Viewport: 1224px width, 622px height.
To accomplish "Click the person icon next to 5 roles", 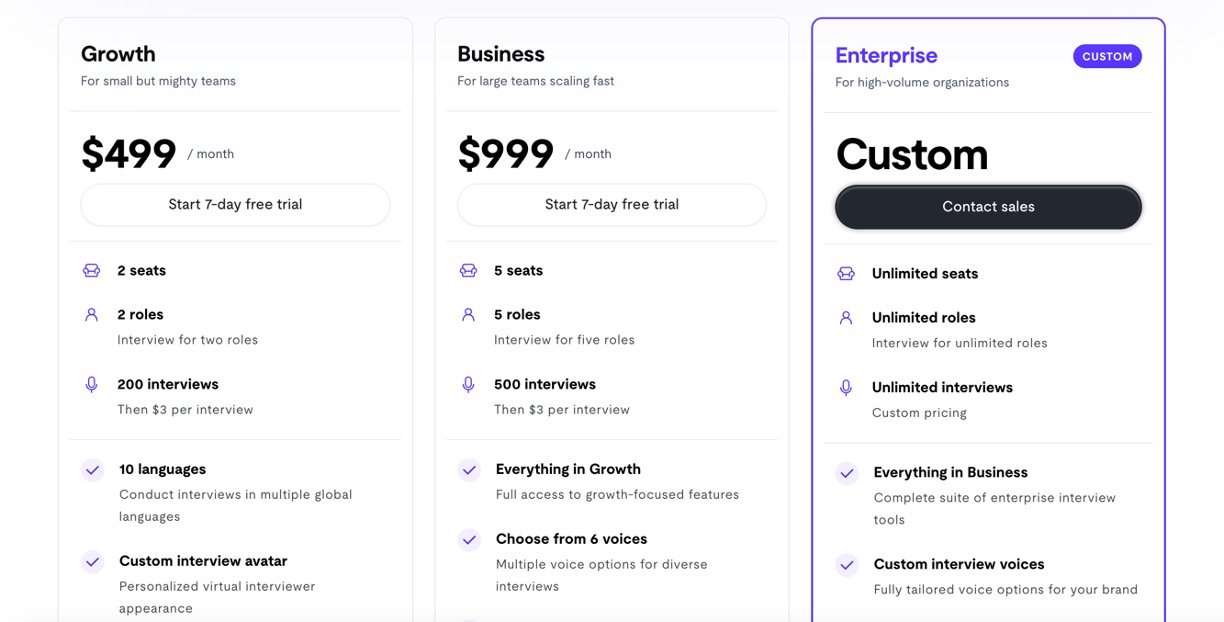I will (x=468, y=314).
